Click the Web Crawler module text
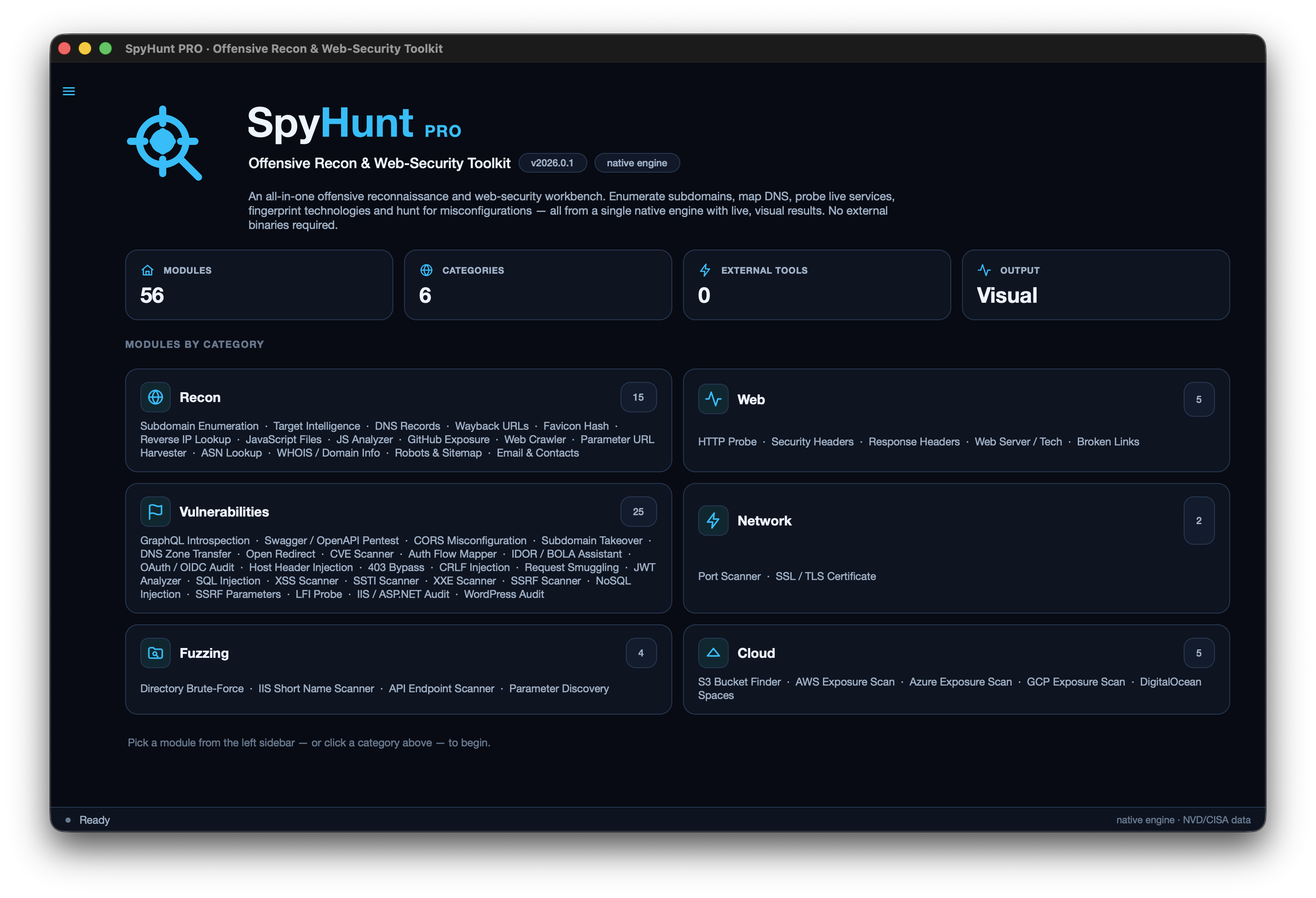1316x898 pixels. (535, 440)
